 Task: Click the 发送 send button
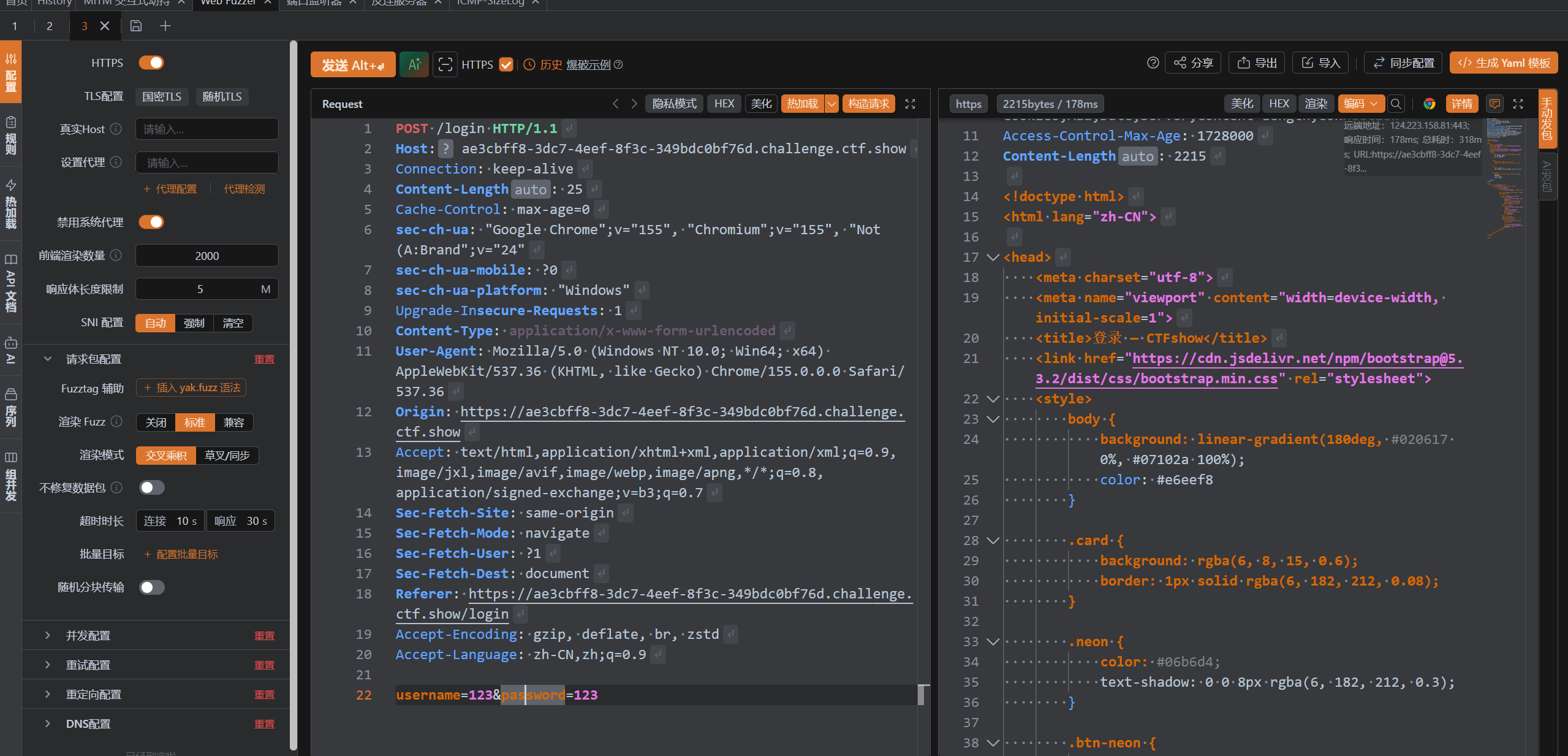click(x=353, y=65)
